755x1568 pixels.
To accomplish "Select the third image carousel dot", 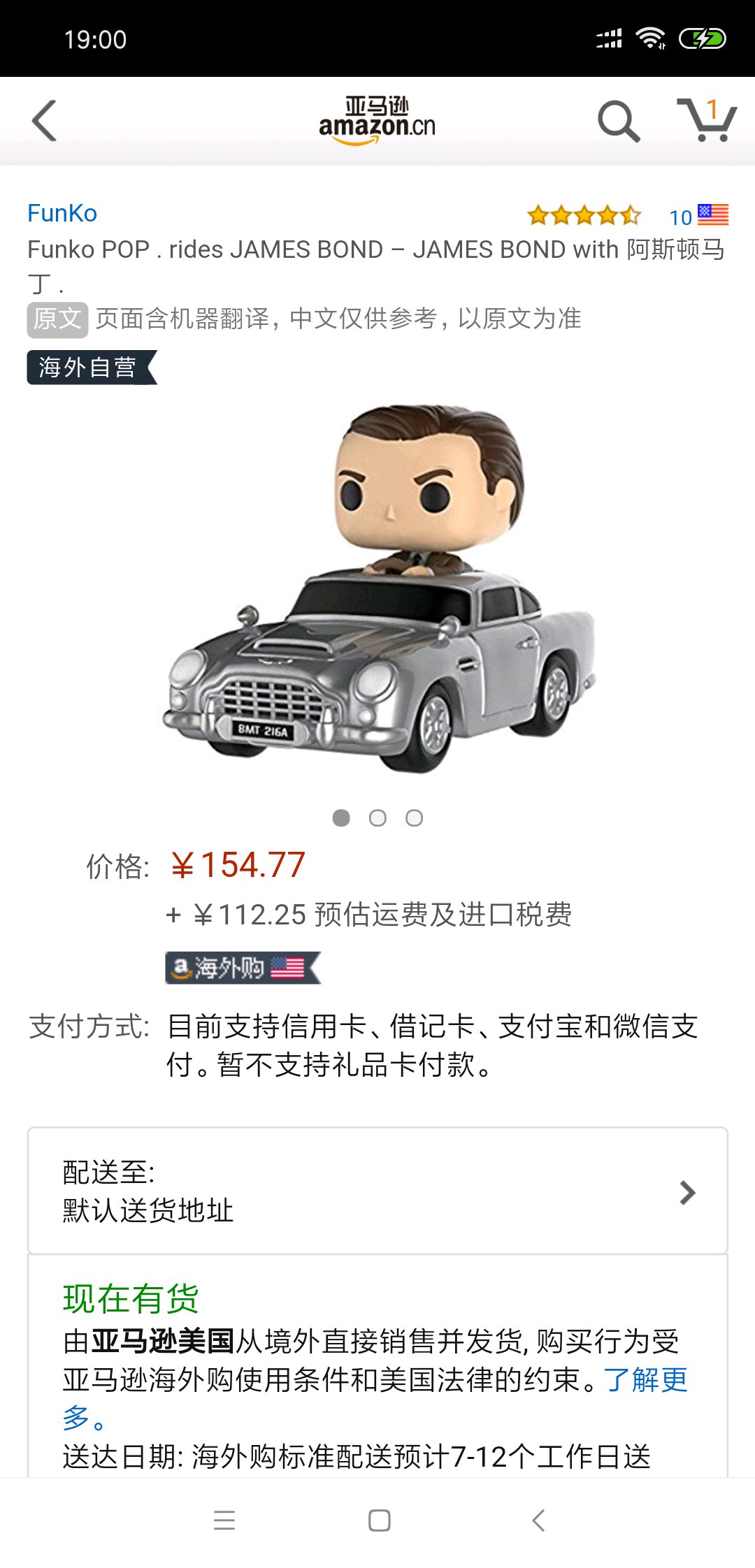I will point(414,818).
